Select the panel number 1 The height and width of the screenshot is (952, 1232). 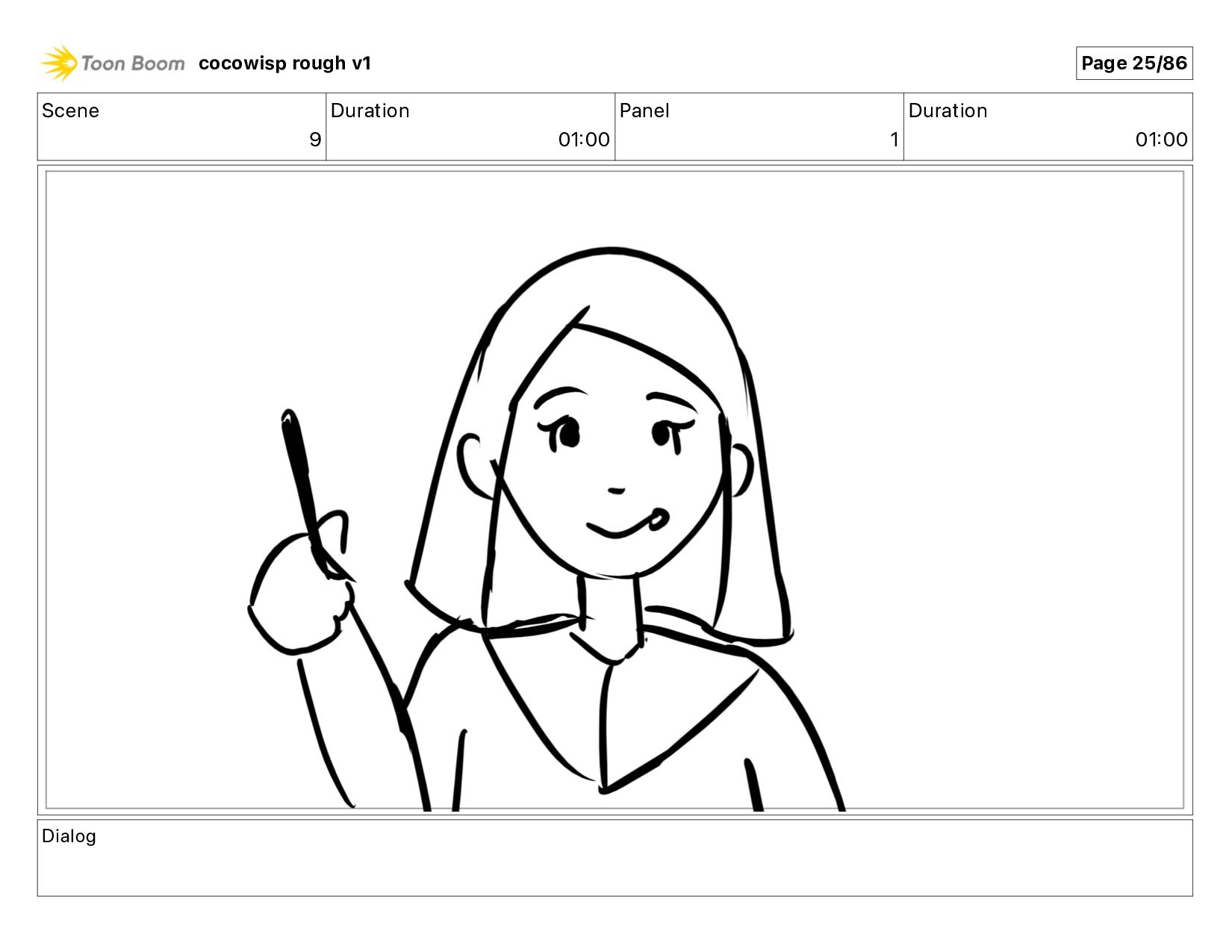tap(894, 140)
